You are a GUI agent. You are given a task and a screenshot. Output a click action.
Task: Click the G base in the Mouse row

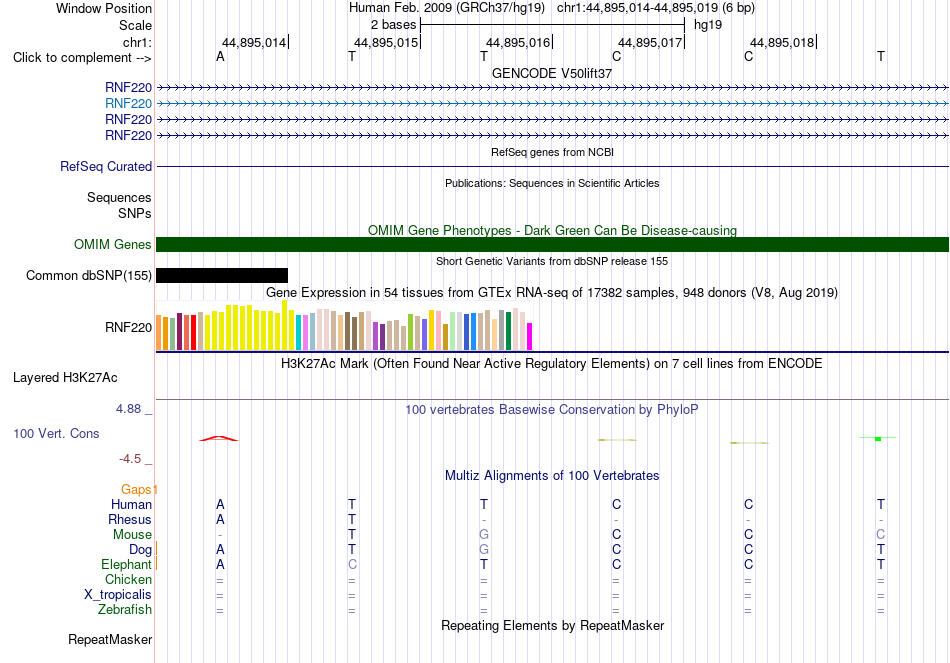click(x=484, y=535)
